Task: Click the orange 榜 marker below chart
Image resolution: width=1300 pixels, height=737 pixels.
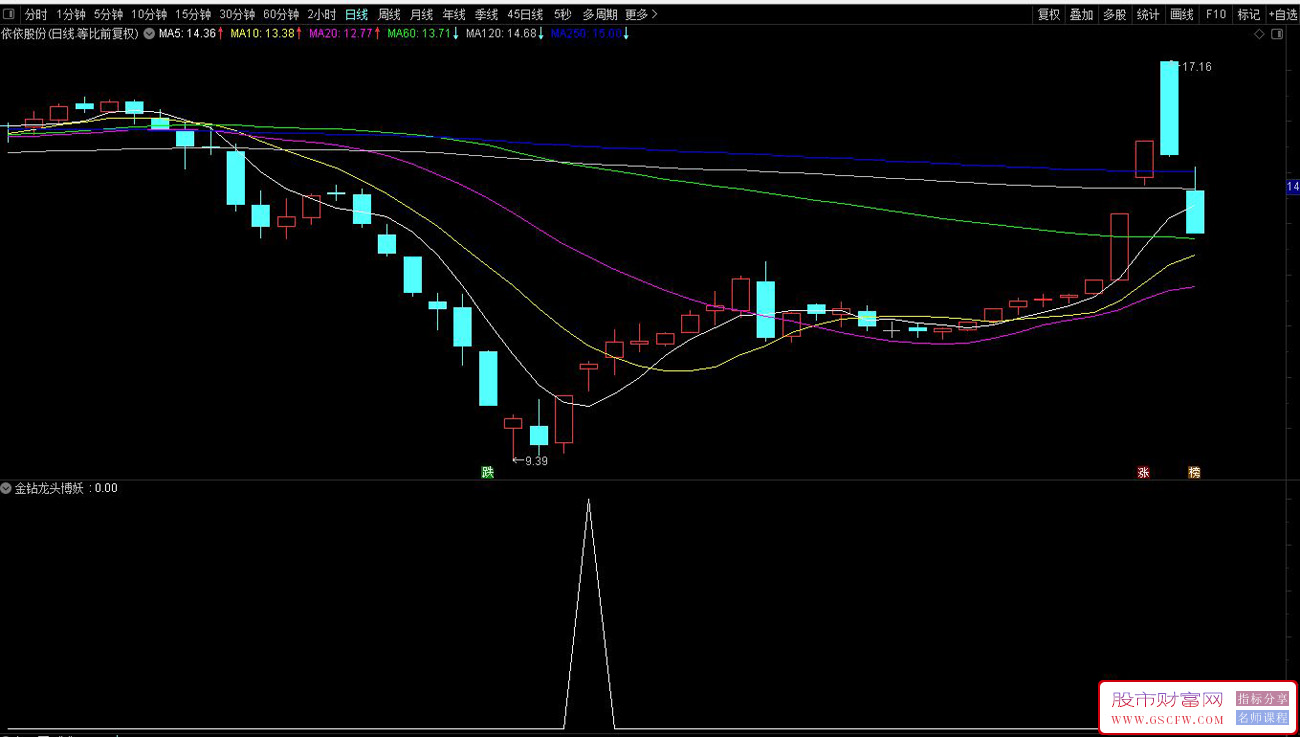Action: pyautogui.click(x=1194, y=473)
